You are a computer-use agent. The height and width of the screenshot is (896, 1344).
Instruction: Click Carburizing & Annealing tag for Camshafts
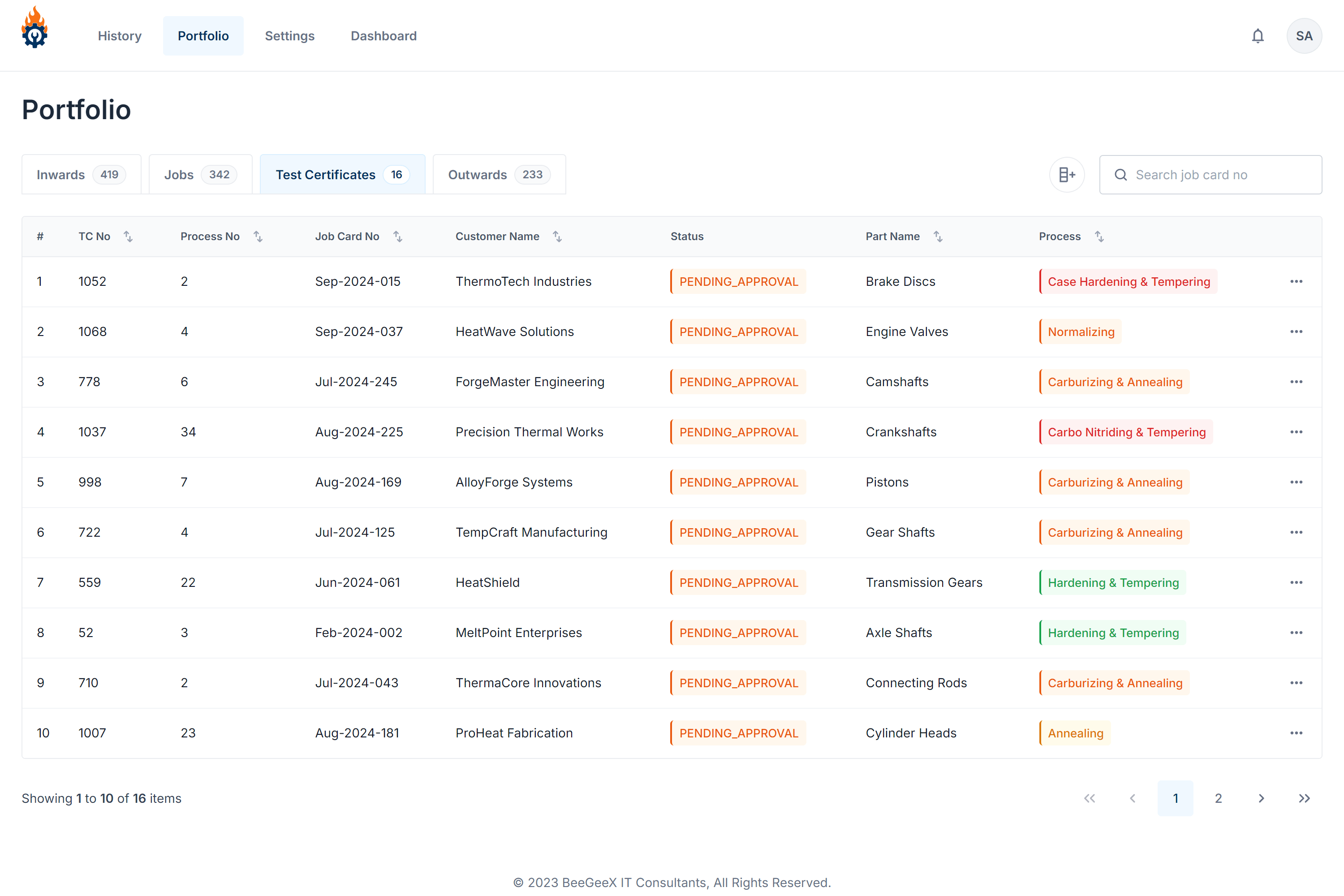(1114, 382)
